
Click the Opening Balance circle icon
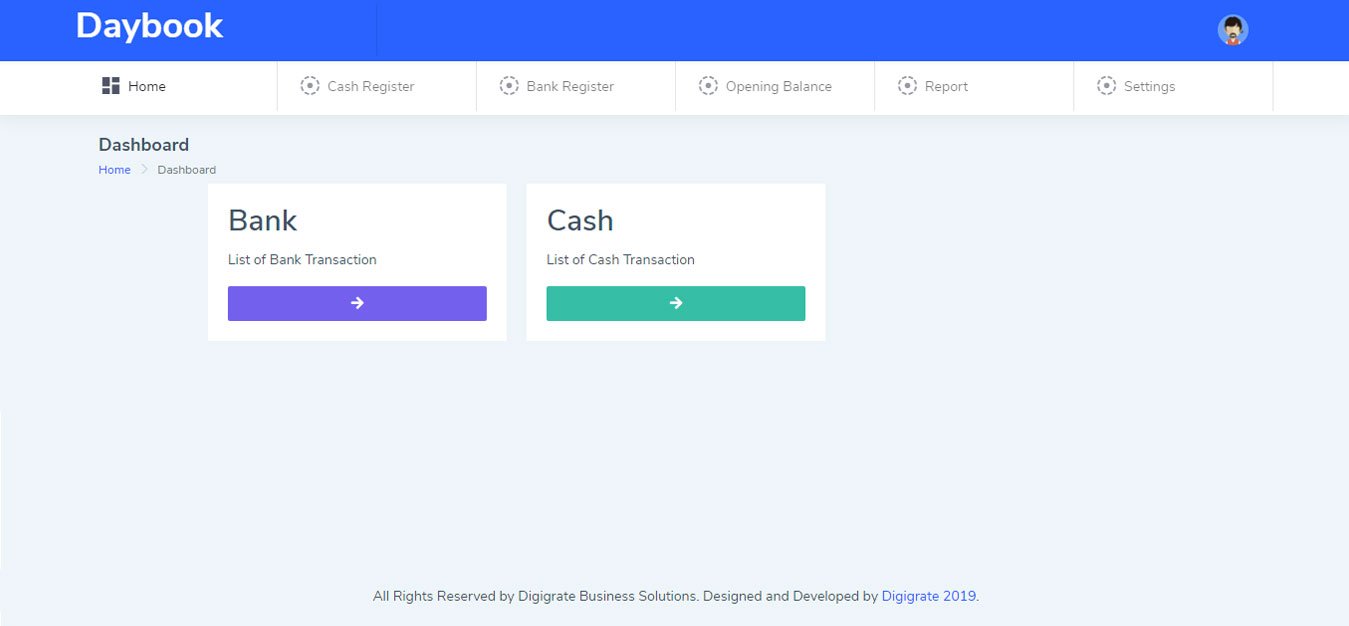point(708,86)
